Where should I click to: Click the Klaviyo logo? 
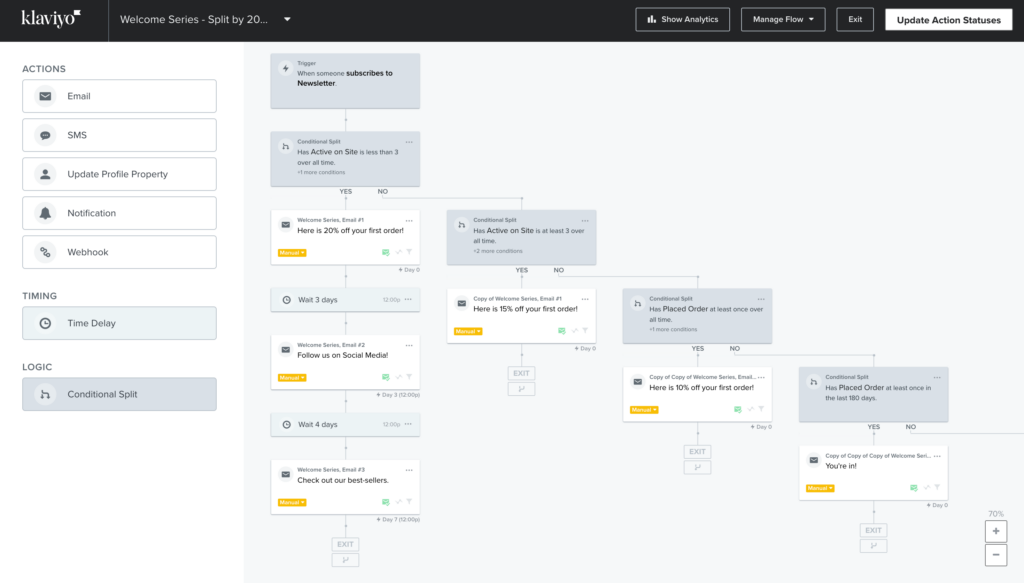click(x=51, y=19)
